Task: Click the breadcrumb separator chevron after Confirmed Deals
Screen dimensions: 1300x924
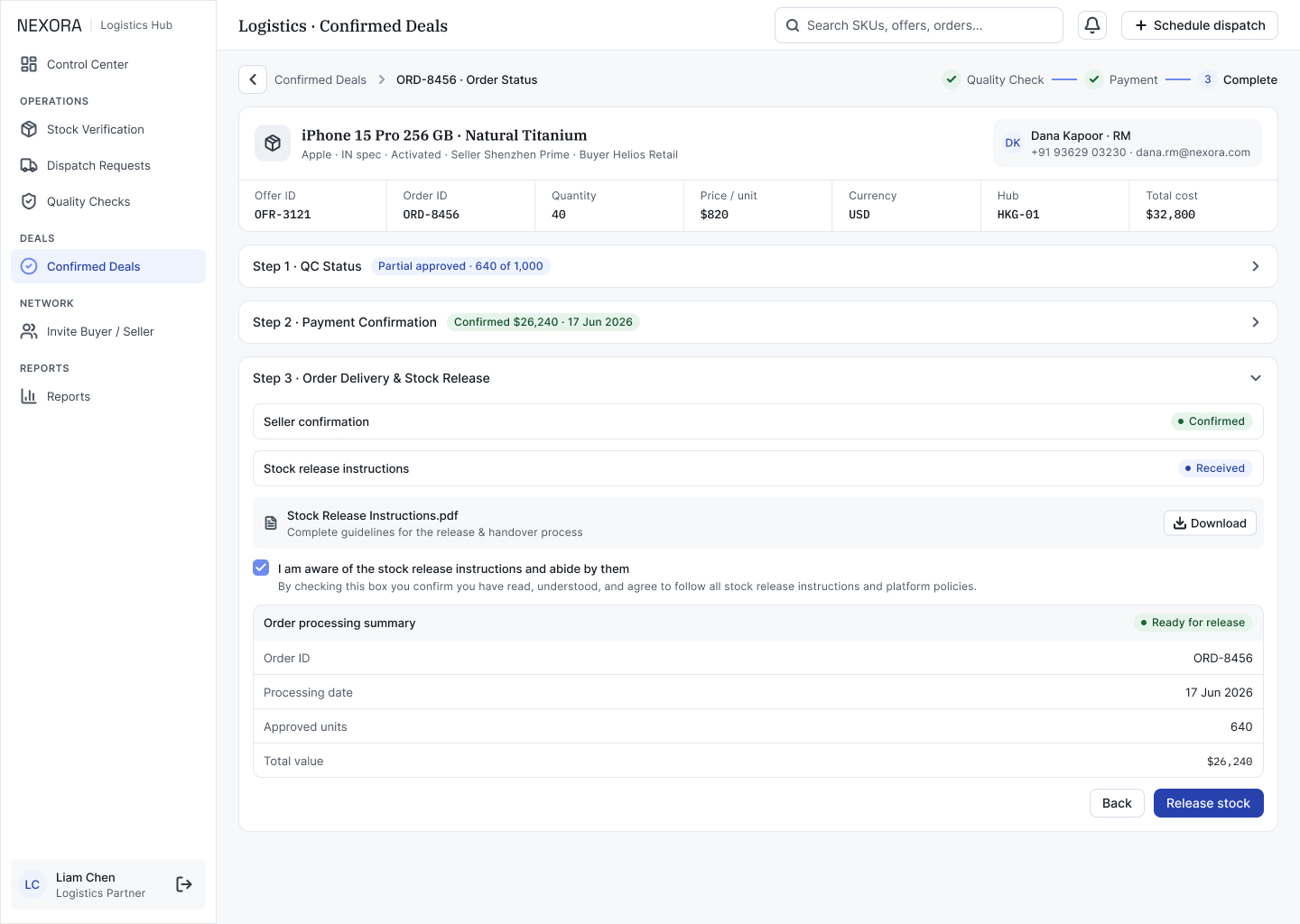Action: point(382,79)
